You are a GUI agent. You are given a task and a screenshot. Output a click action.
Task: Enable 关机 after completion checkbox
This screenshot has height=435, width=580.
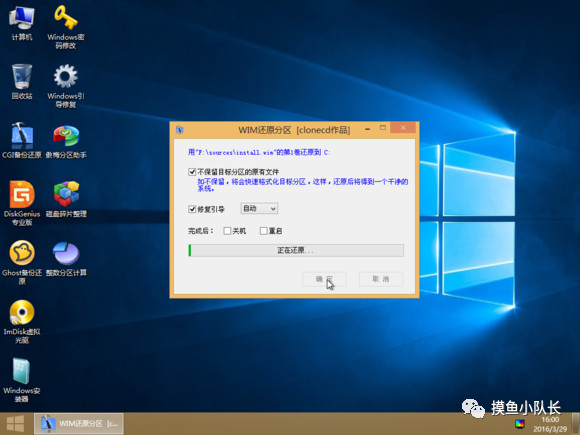pyautogui.click(x=227, y=231)
